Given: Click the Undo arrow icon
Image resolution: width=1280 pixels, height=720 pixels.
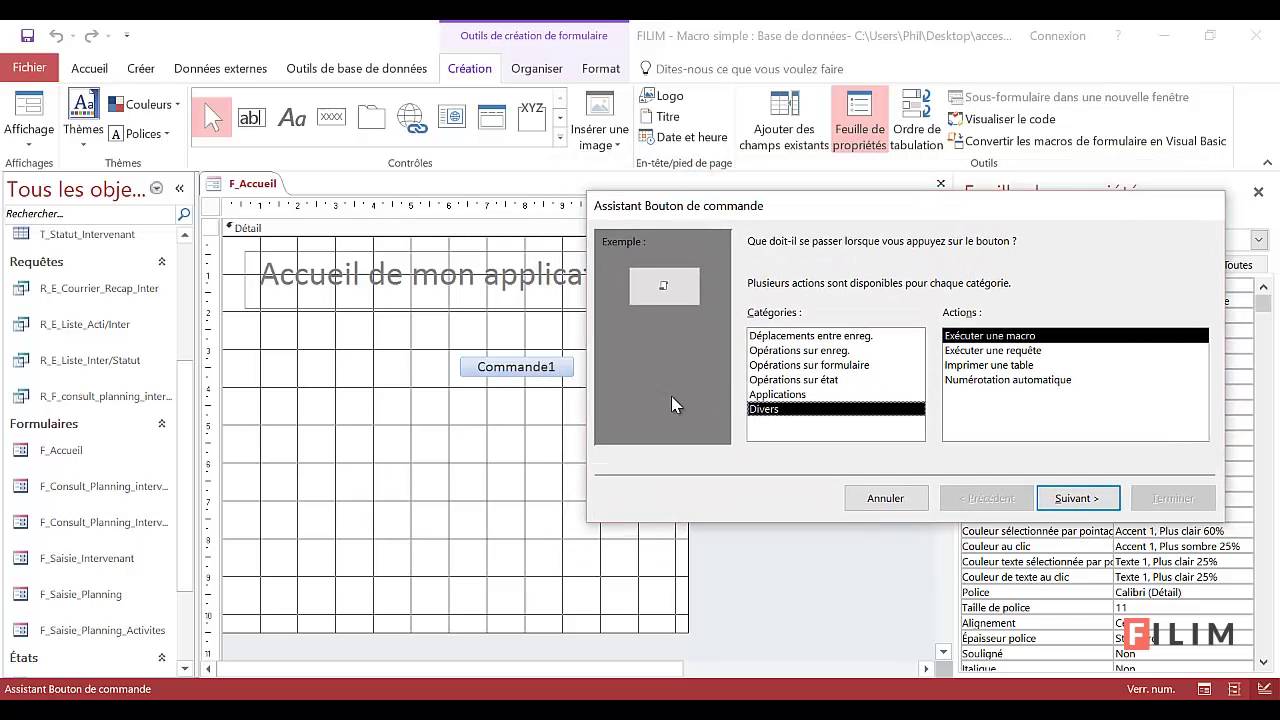Looking at the screenshot, I should [x=56, y=36].
